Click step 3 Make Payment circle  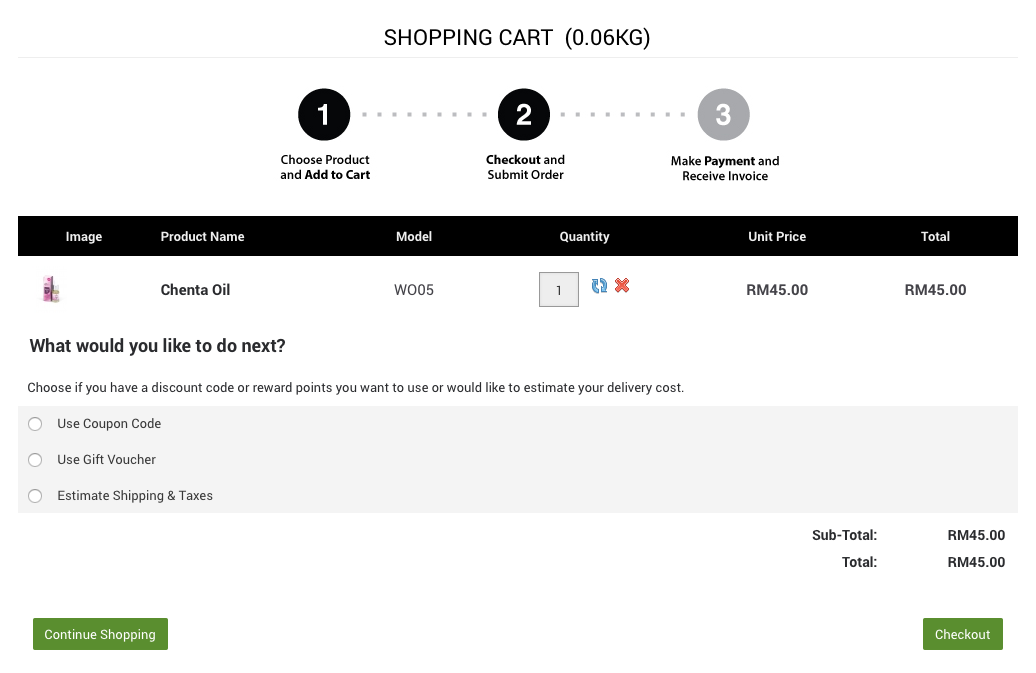(723, 115)
